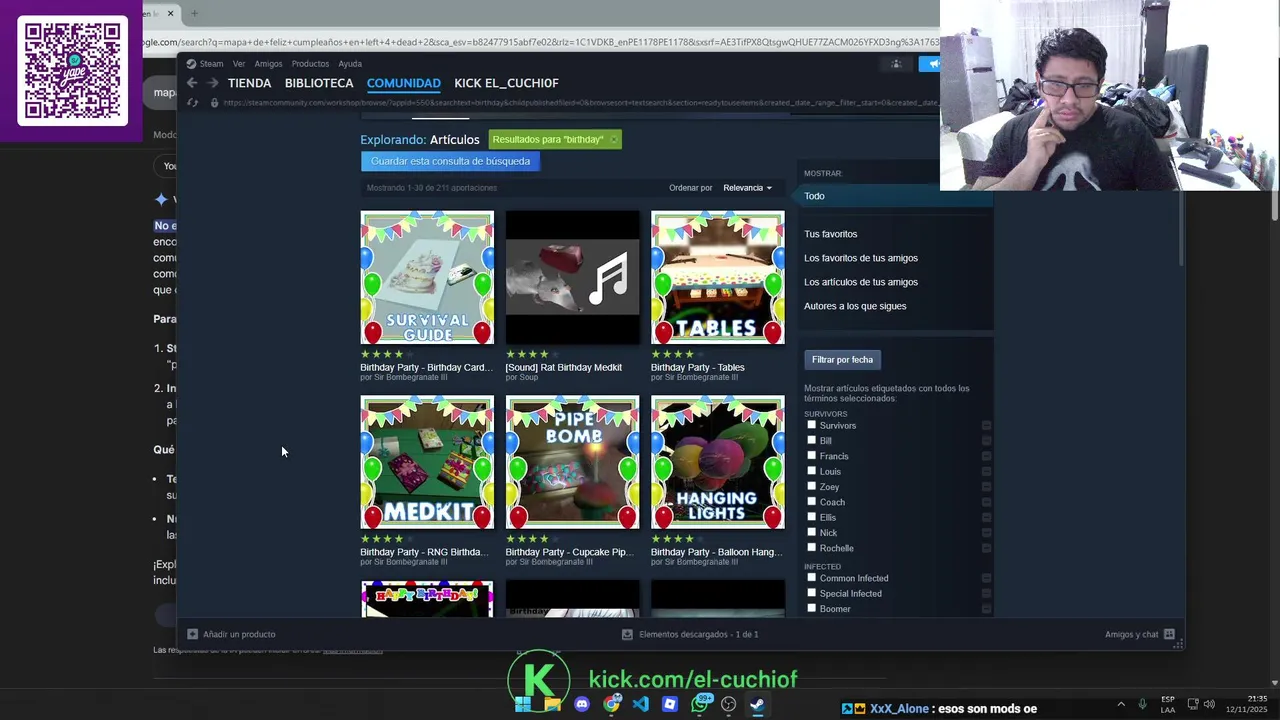Viewport: 1280px width, 720px height.
Task: Click Añadir un producto
Action: [x=239, y=634]
